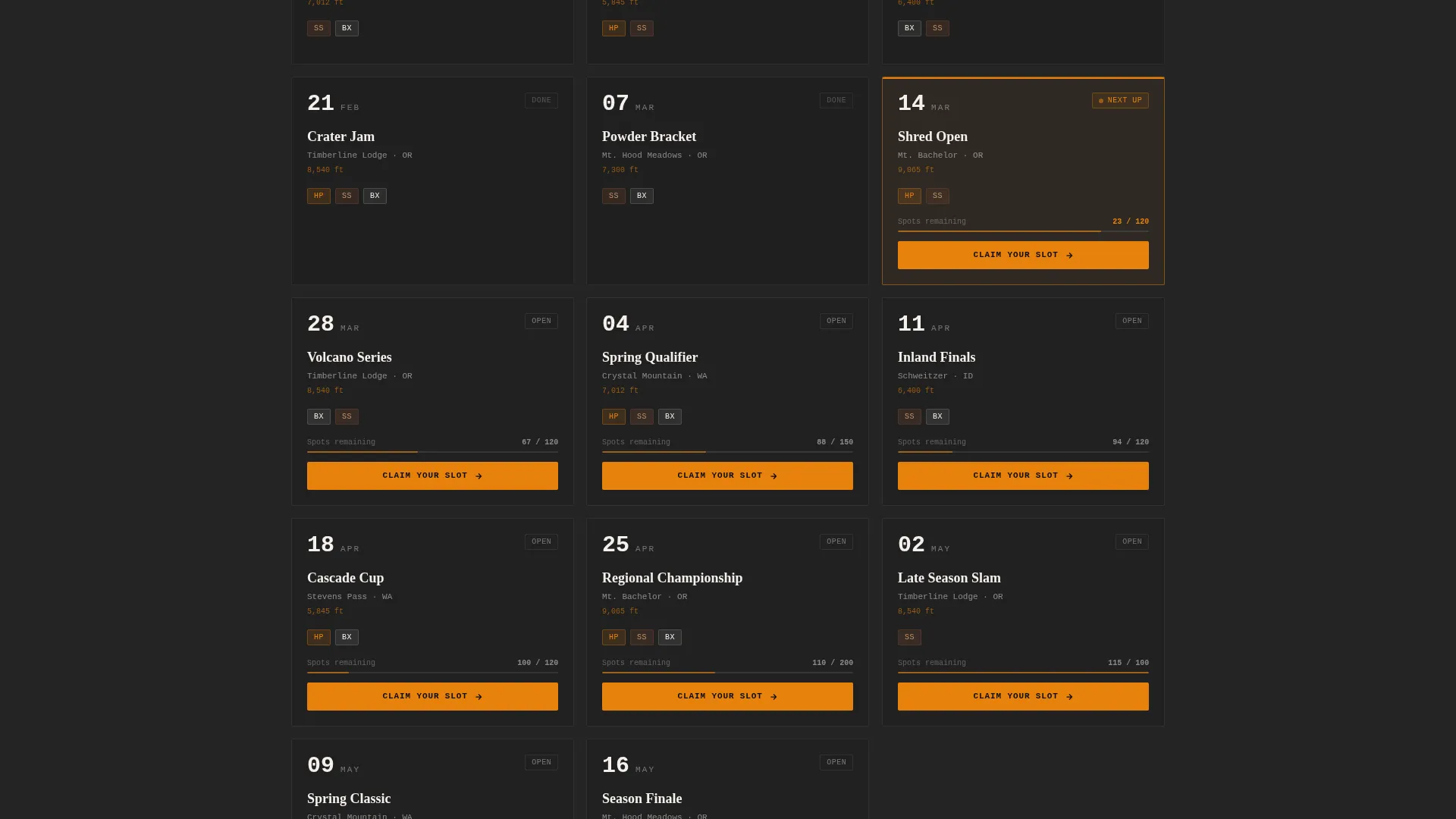Select the BX tag on Regional Championship

670,638
